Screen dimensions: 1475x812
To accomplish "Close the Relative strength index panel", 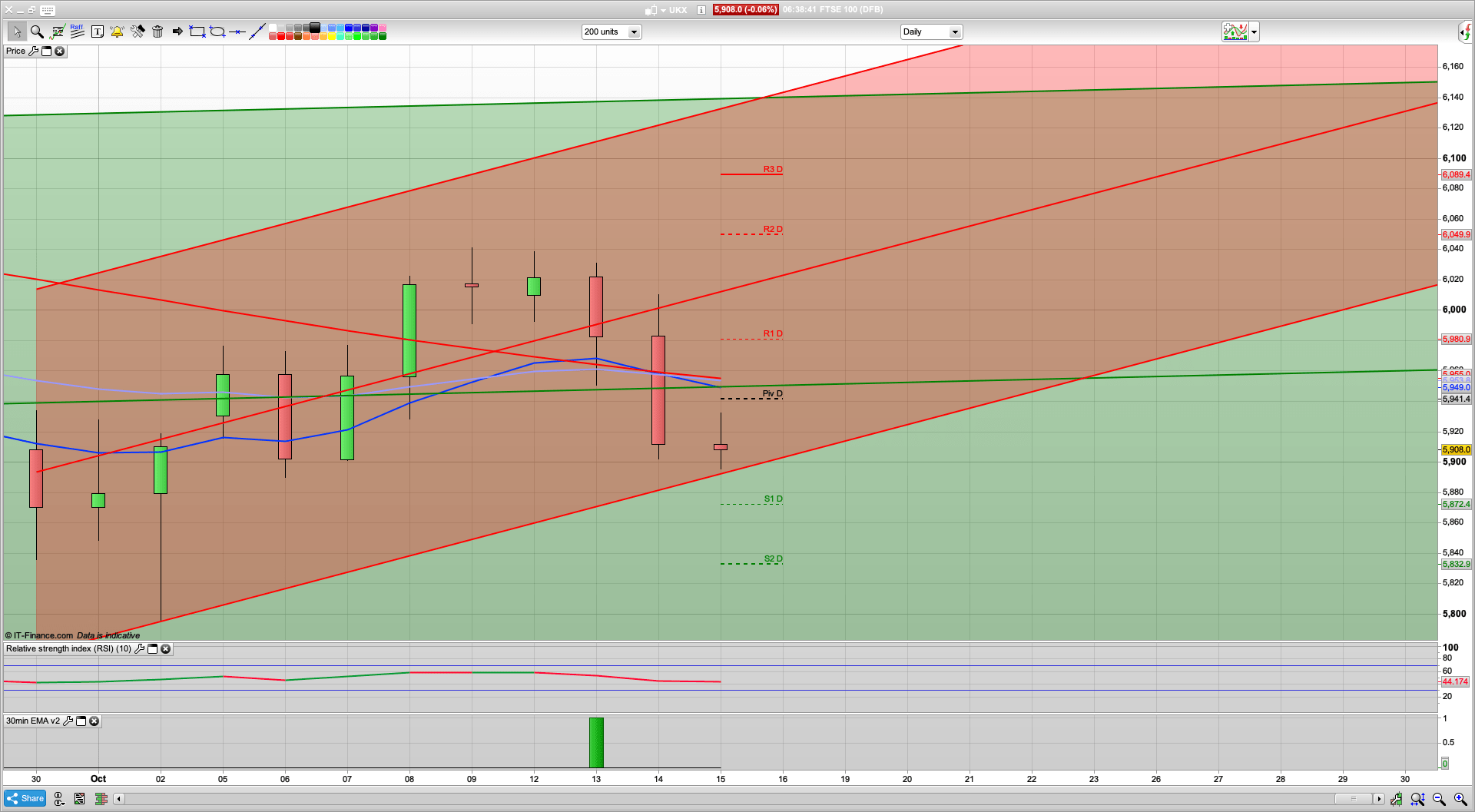I will tap(165, 649).
